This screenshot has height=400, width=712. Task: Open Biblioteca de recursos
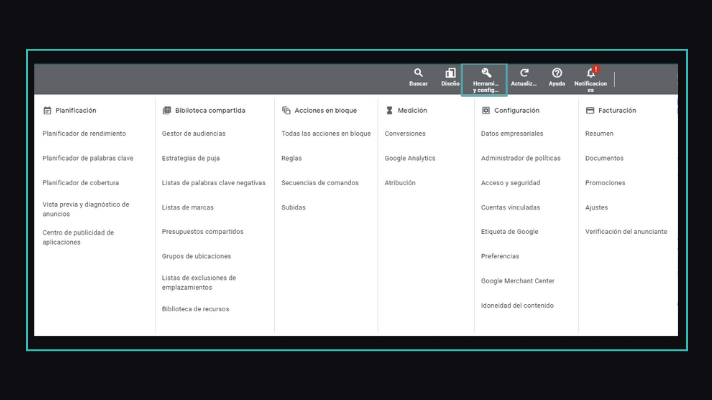(195, 309)
